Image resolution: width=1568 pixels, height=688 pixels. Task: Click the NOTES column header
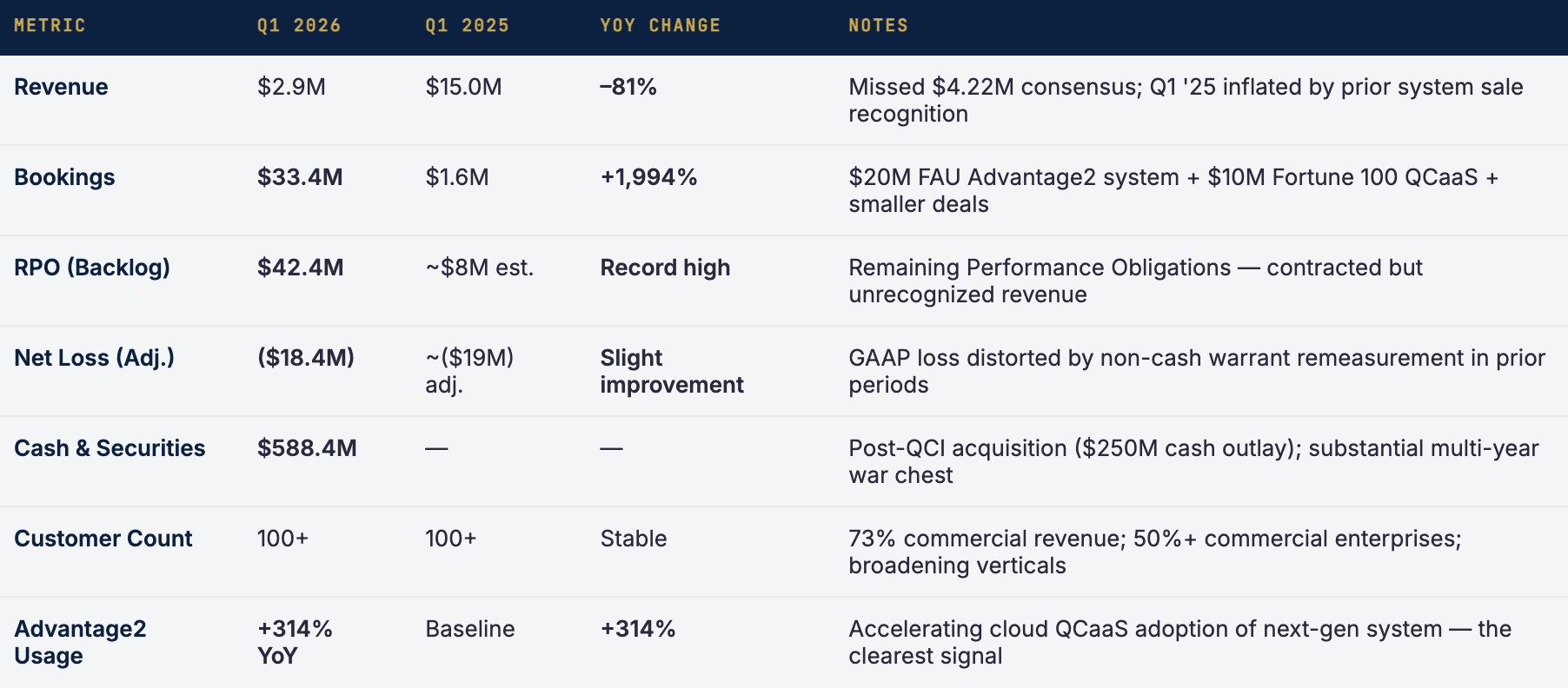(878, 25)
